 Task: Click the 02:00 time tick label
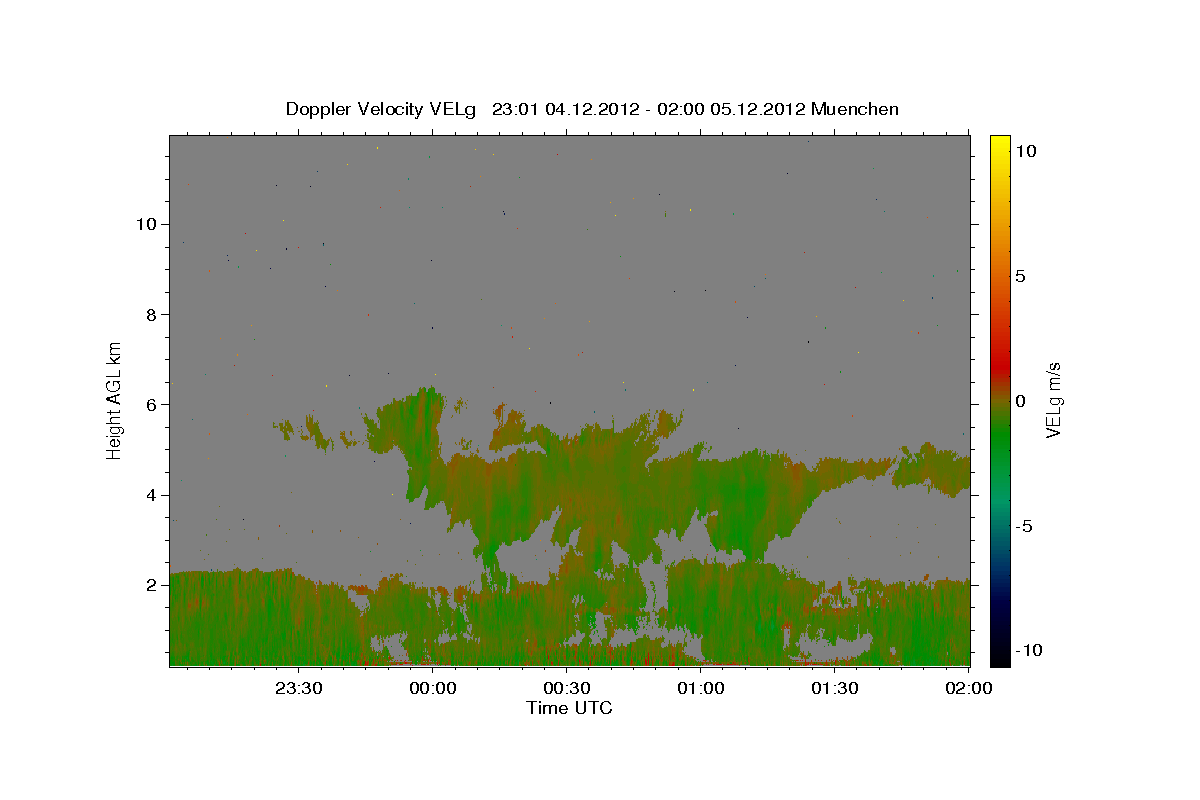pos(969,688)
